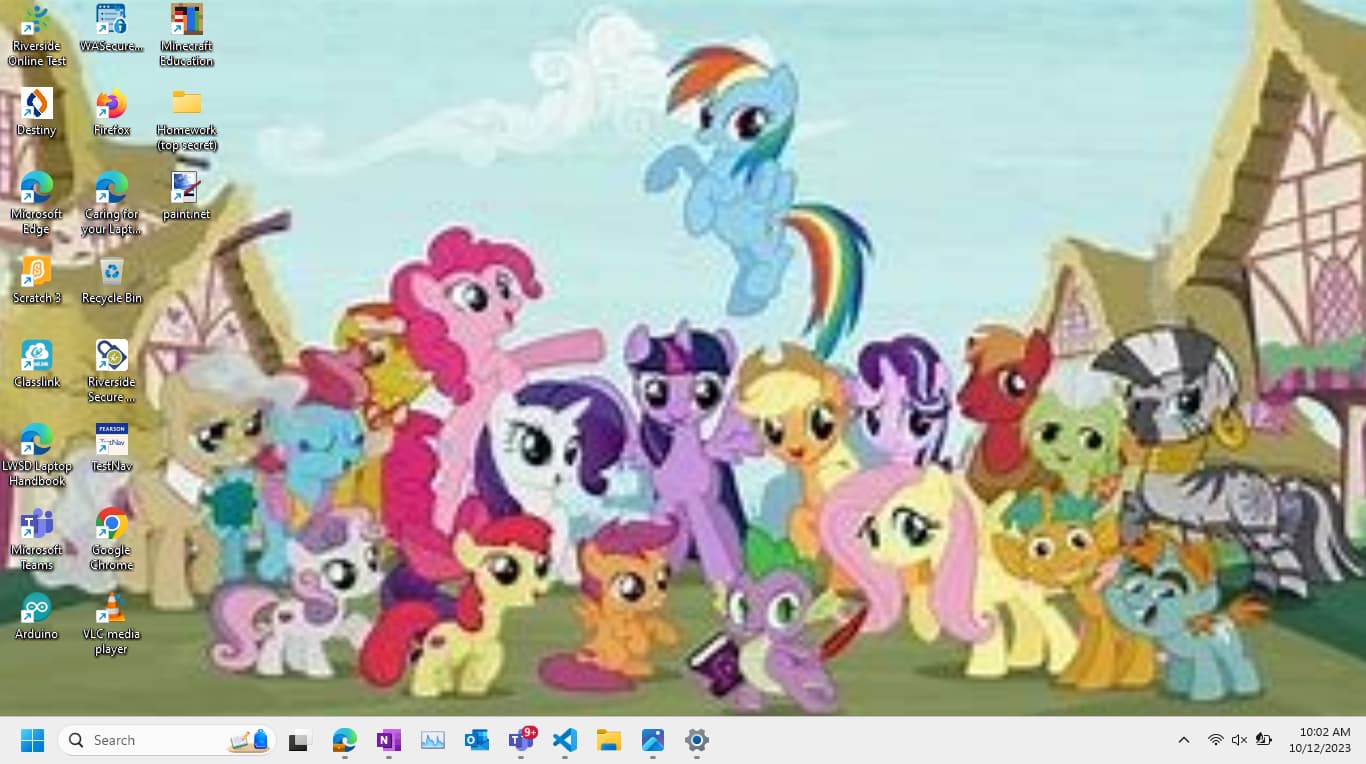The height and width of the screenshot is (764, 1366).
Task: Open OneNote from the taskbar
Action: (388, 740)
